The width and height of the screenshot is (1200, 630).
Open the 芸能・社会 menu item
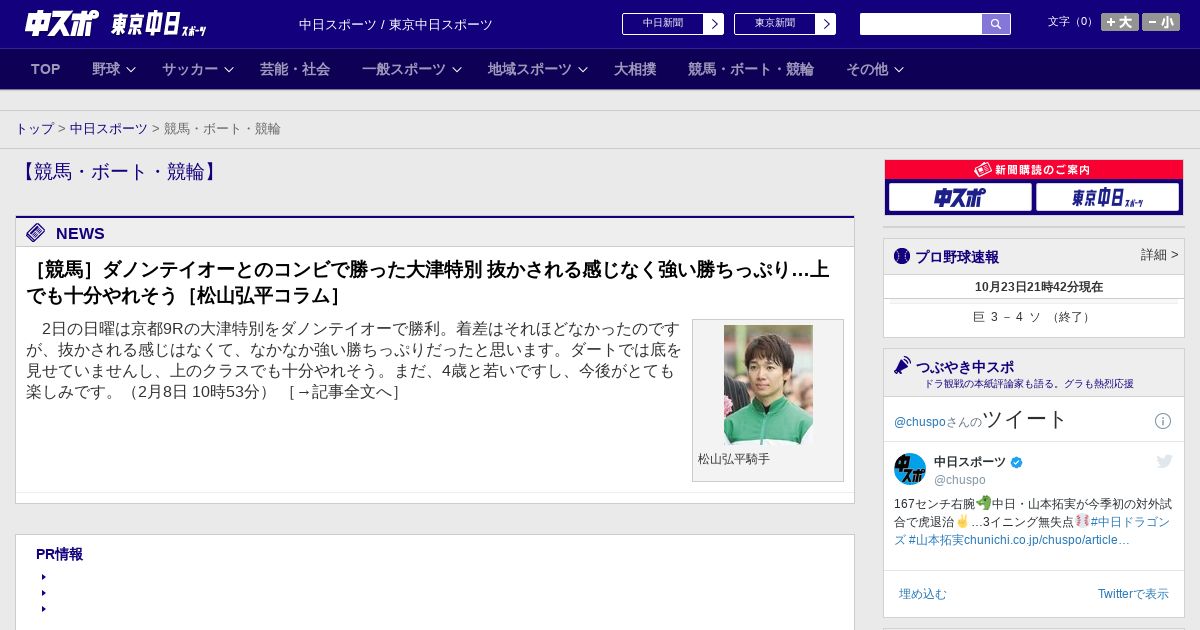(295, 69)
